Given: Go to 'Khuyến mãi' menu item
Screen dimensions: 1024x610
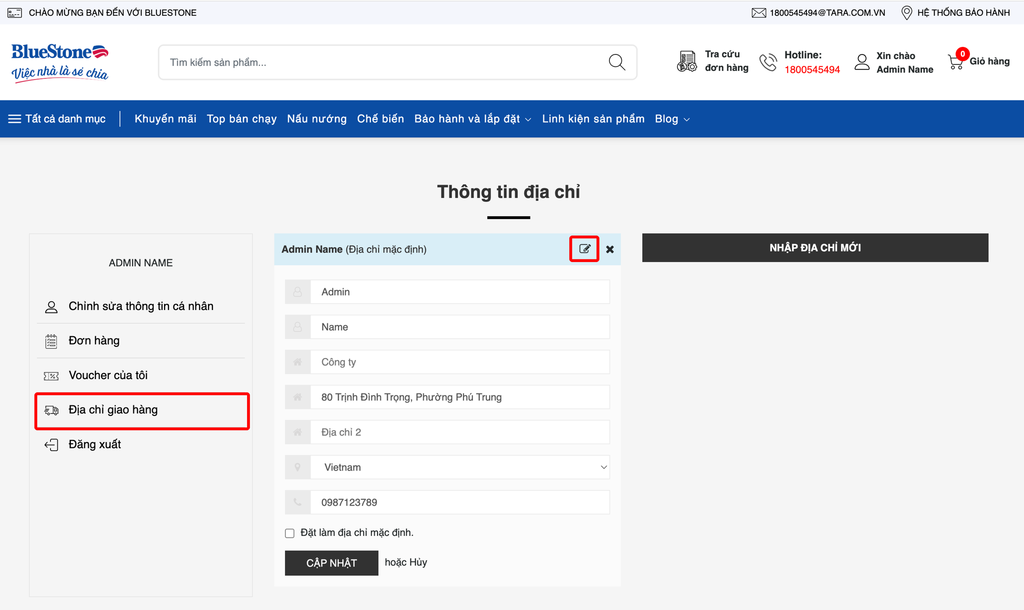Looking at the screenshot, I should [x=165, y=119].
